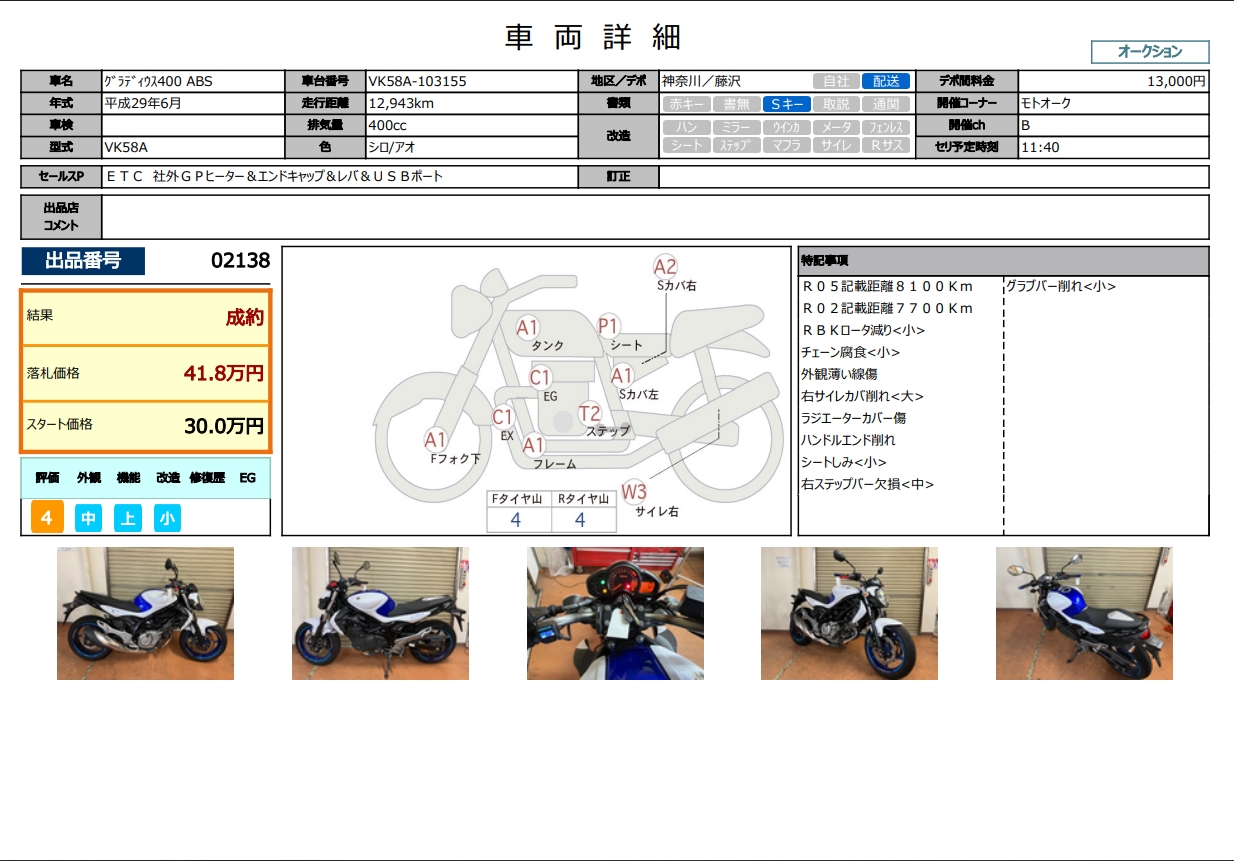Screen dimensions: 1234x861
Task: Click the front tire tread value cell
Action: (x=516, y=520)
